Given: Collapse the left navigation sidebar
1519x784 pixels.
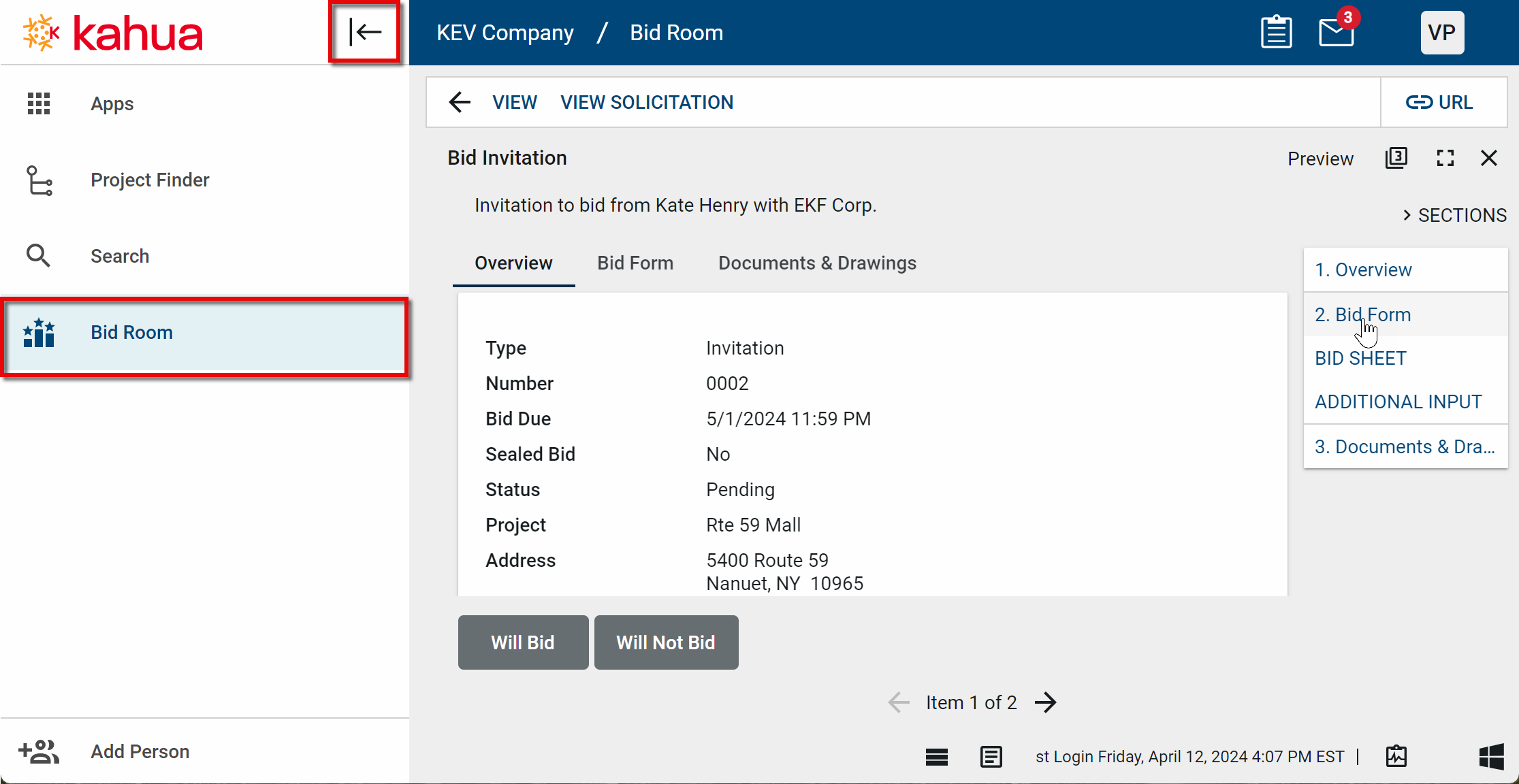Looking at the screenshot, I should click(364, 32).
